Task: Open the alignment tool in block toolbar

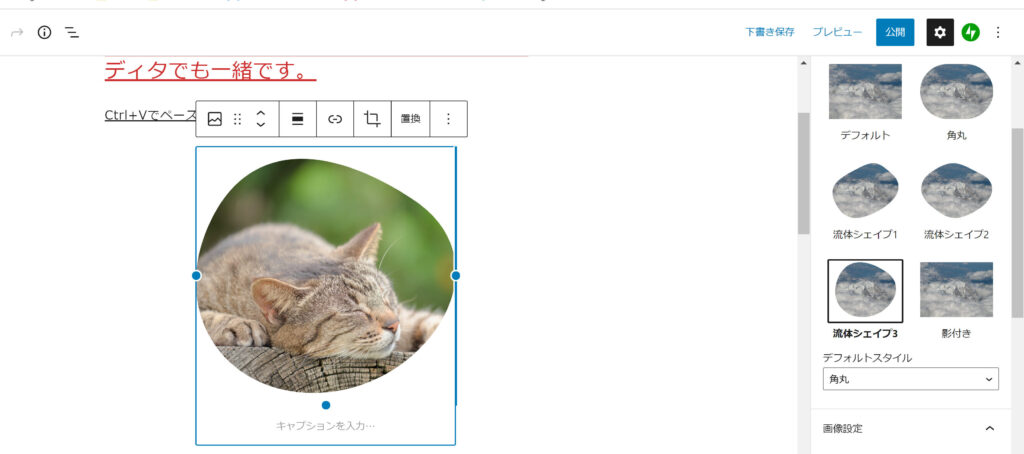Action: coord(297,119)
